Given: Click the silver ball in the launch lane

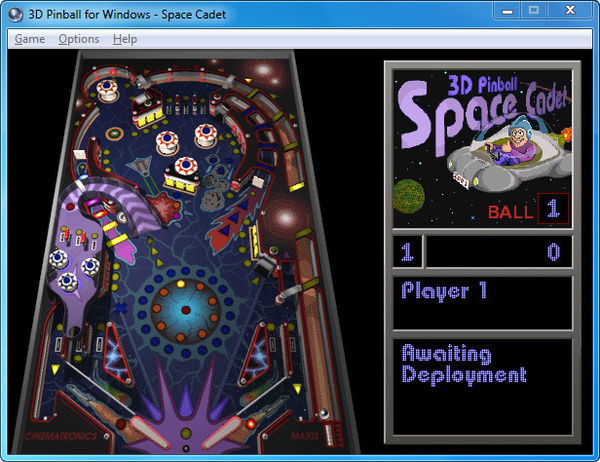Looking at the screenshot, I should [324, 413].
